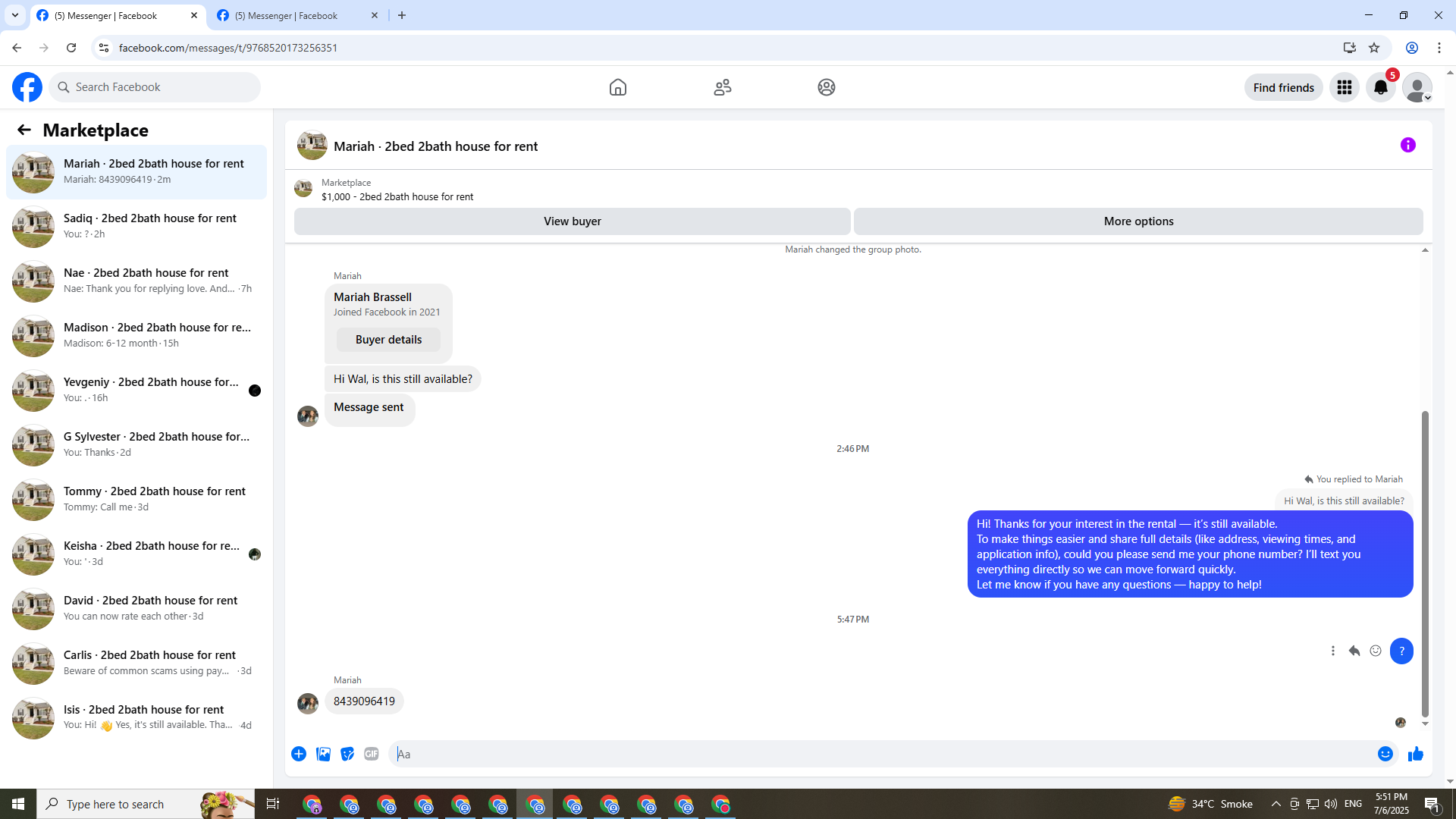
Task: Open the G Sylvester conversation
Action: (136, 445)
